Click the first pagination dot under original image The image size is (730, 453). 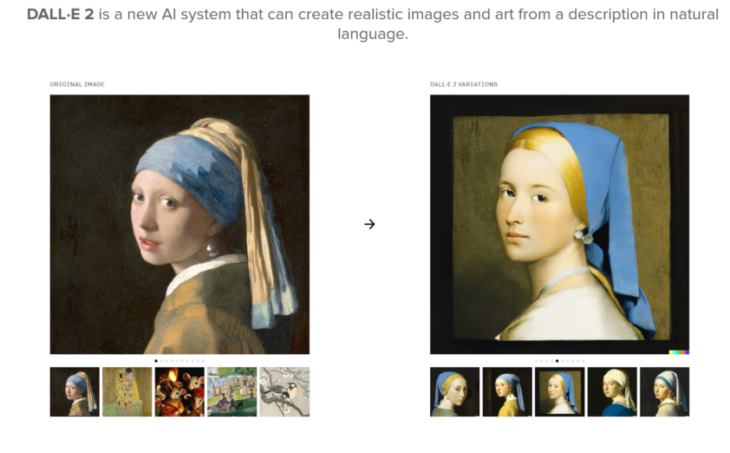point(156,360)
